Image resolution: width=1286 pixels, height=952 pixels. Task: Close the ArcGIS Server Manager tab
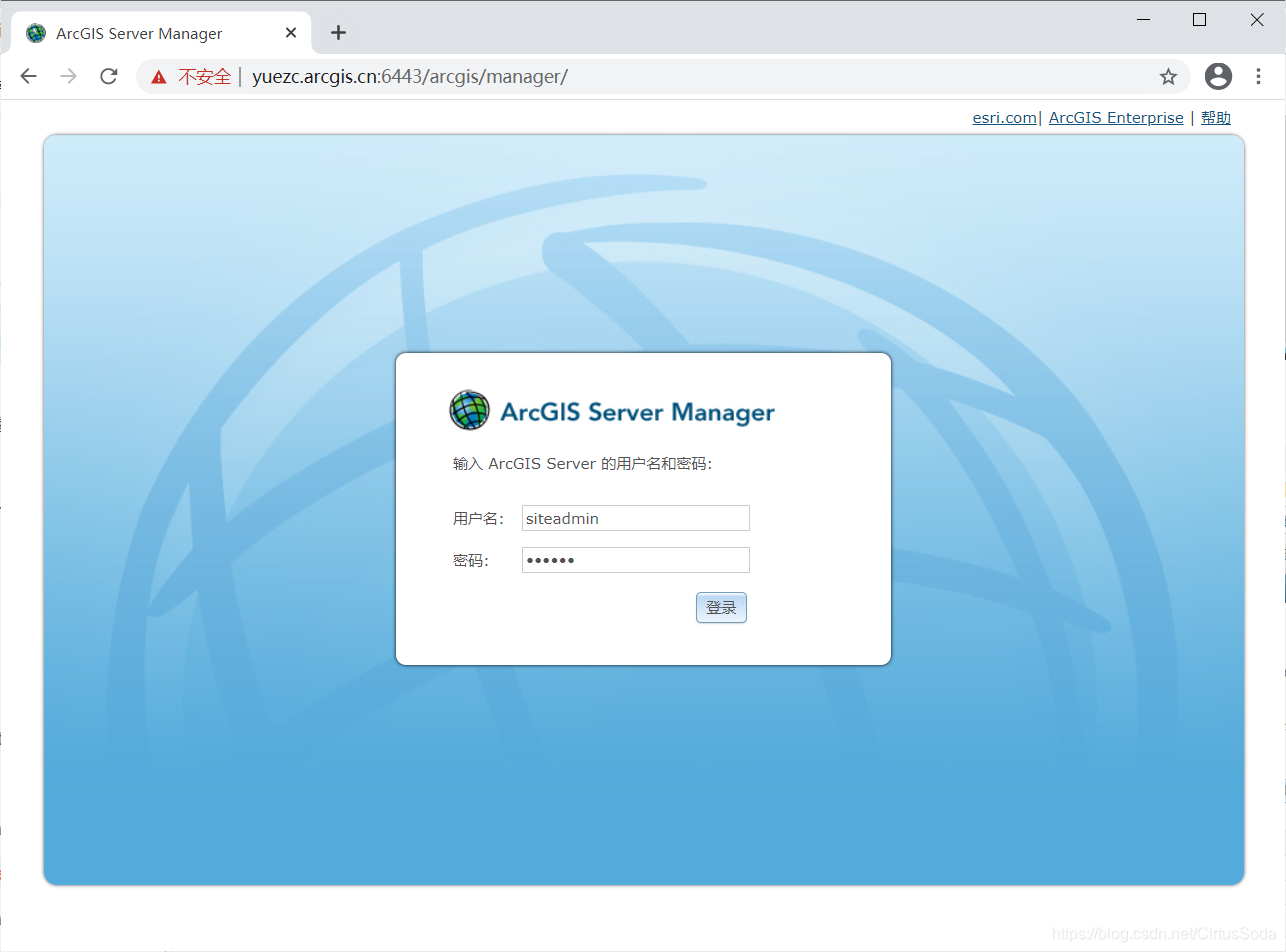(291, 33)
